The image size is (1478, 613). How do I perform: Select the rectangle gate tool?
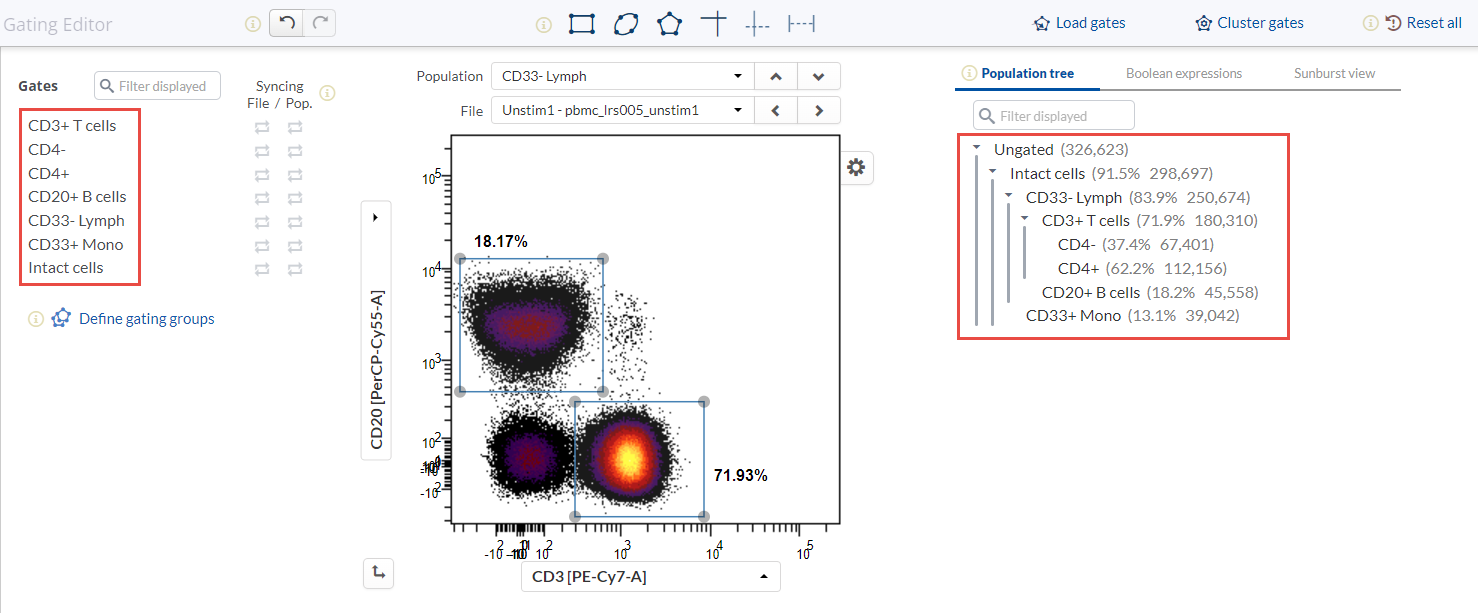580,24
